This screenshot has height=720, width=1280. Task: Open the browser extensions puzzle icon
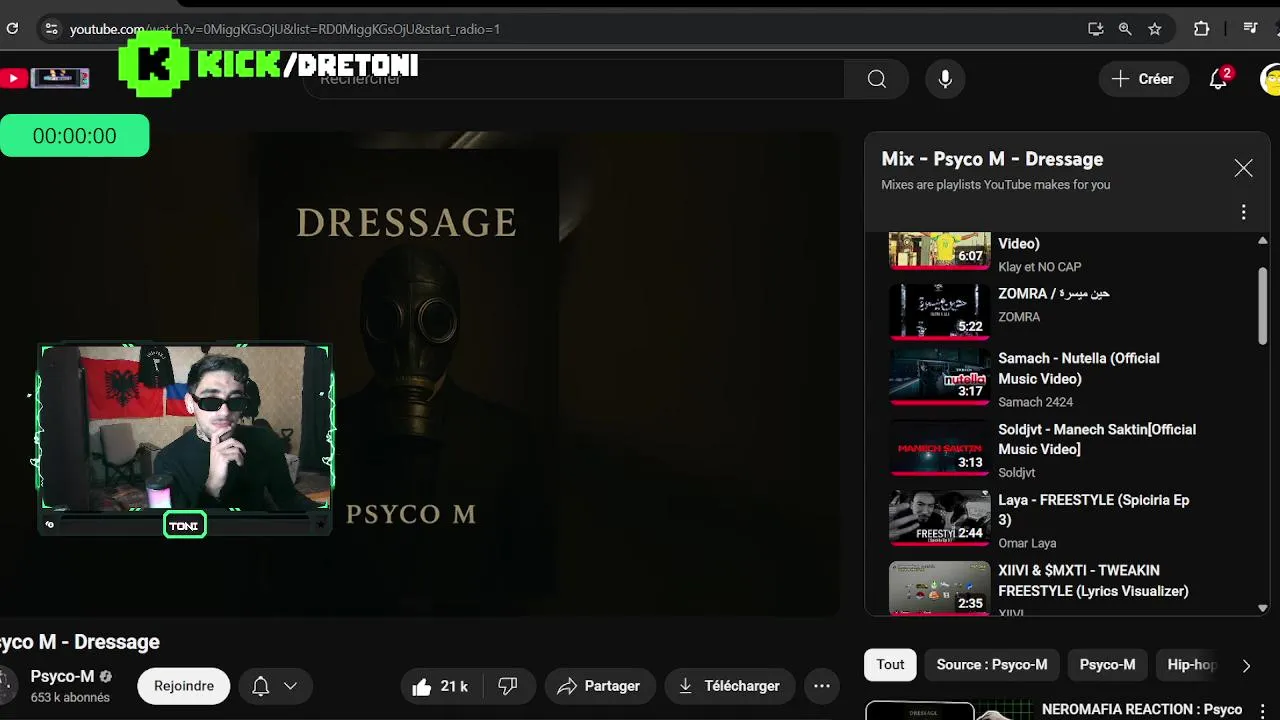1202,29
